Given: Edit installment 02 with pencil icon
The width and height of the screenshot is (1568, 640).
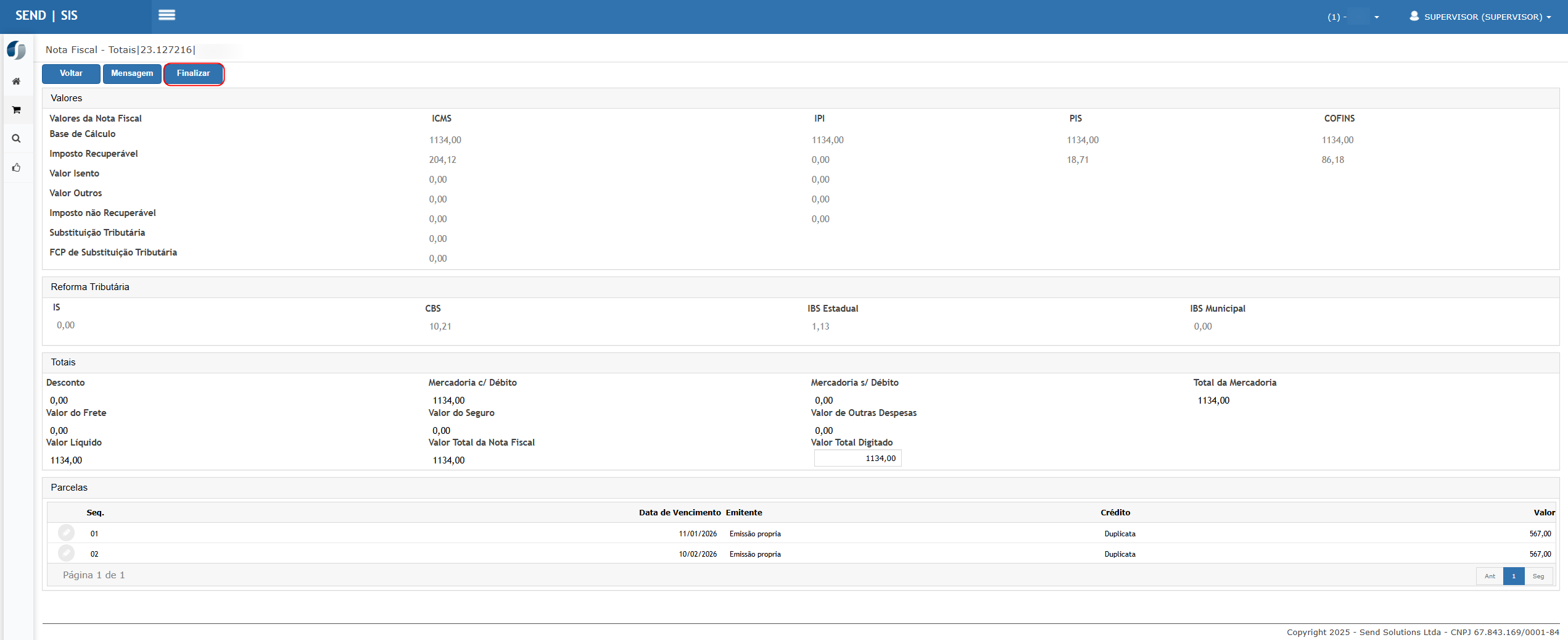Looking at the screenshot, I should 66,553.
